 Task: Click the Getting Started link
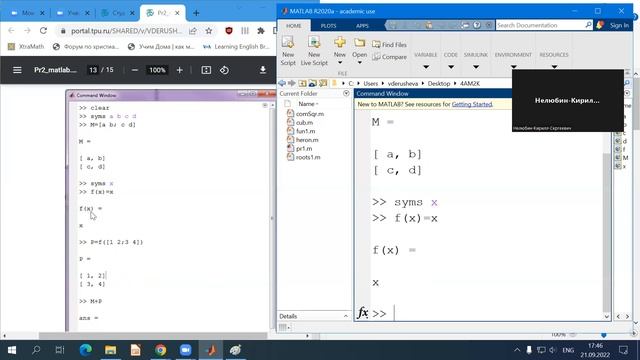pos(472,104)
